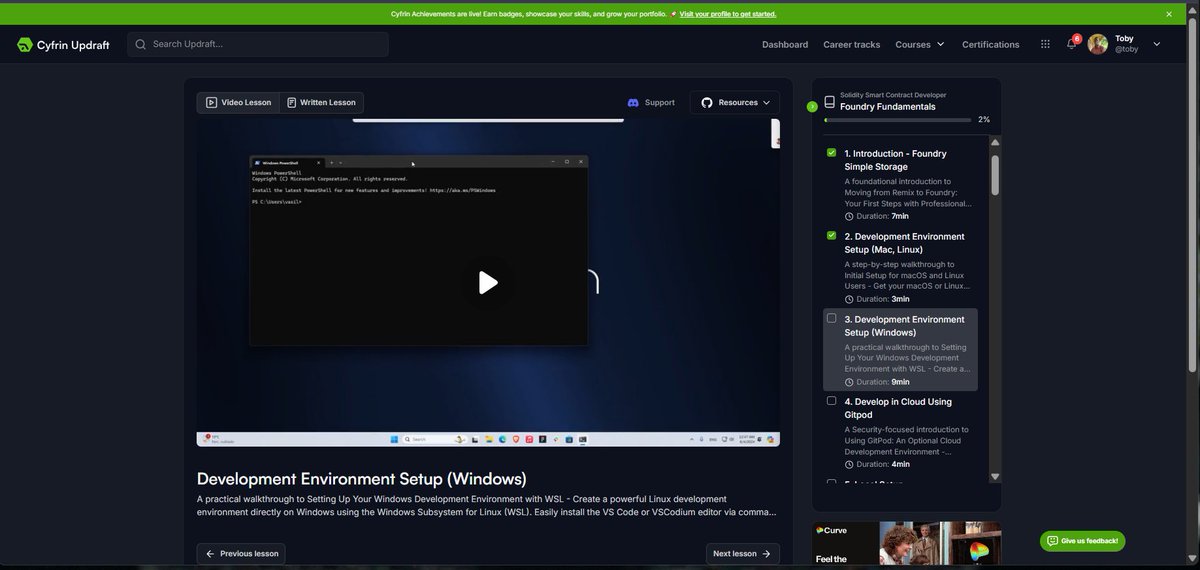Click Visit your profile to get started
The width and height of the screenshot is (1200, 570).
click(728, 14)
